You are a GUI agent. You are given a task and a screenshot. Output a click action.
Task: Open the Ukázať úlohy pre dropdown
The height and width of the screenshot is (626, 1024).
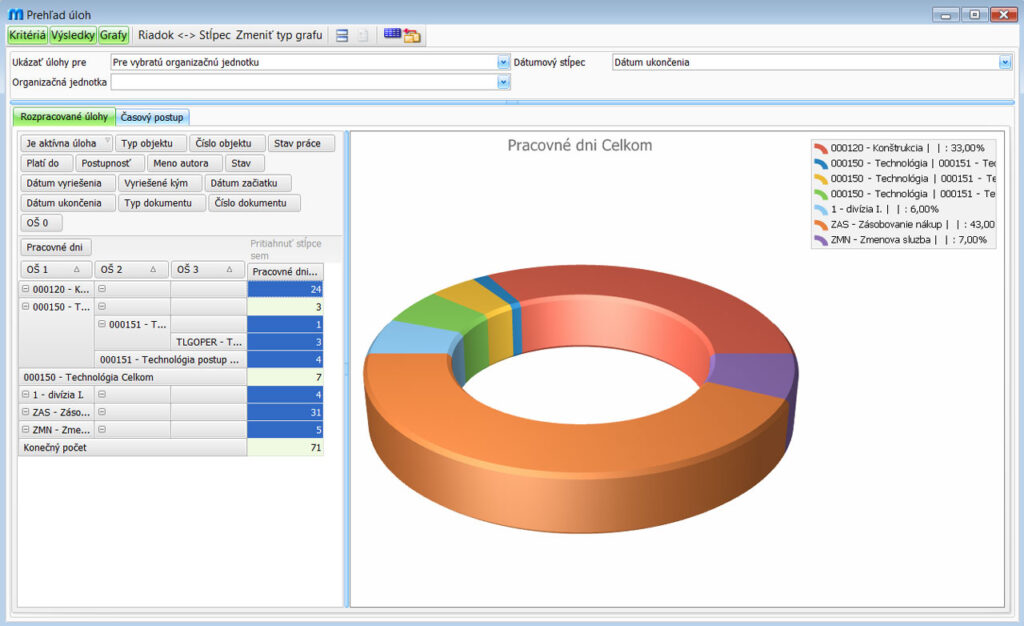click(503, 62)
